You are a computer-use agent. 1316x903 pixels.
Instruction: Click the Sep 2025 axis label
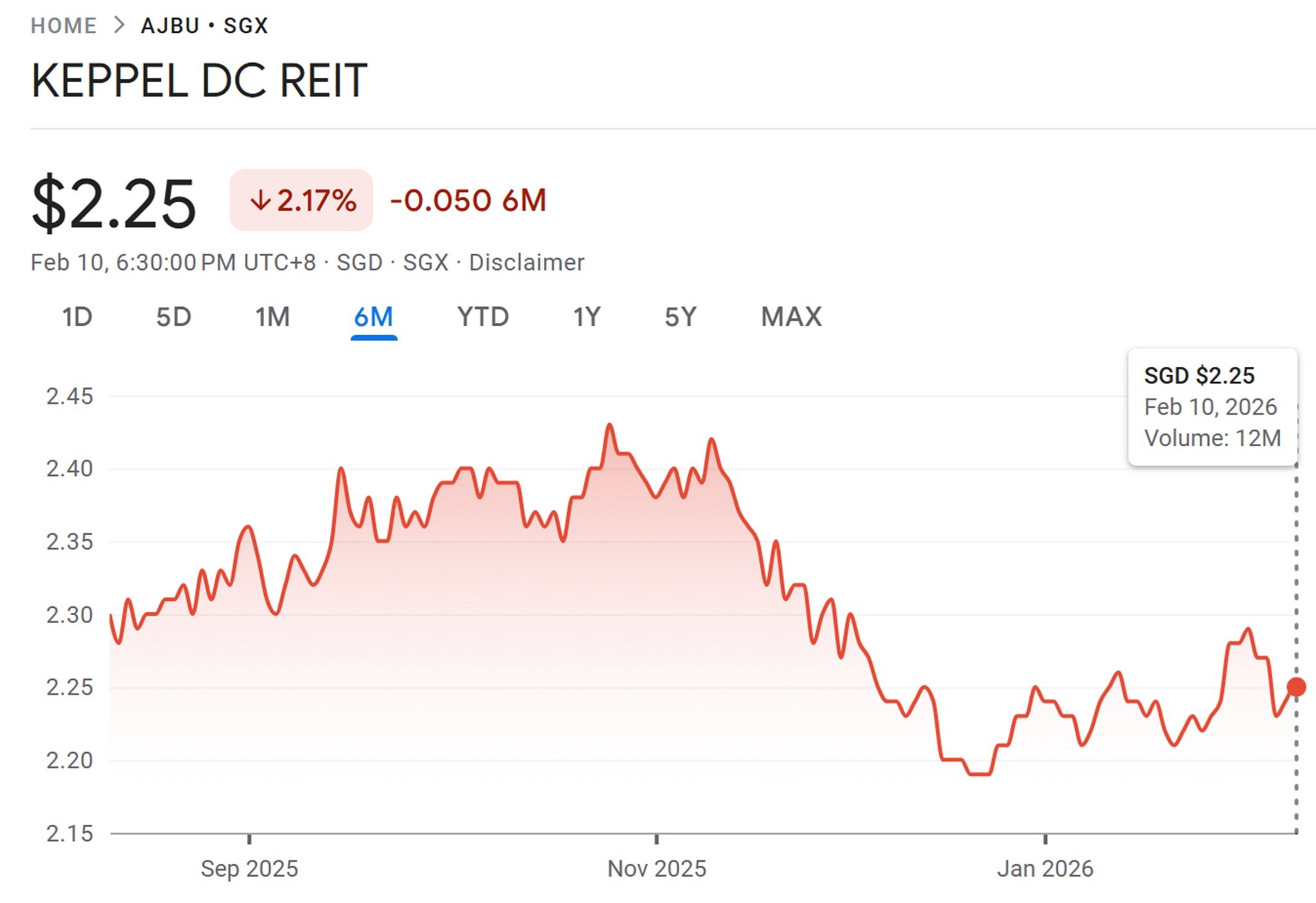[249, 869]
